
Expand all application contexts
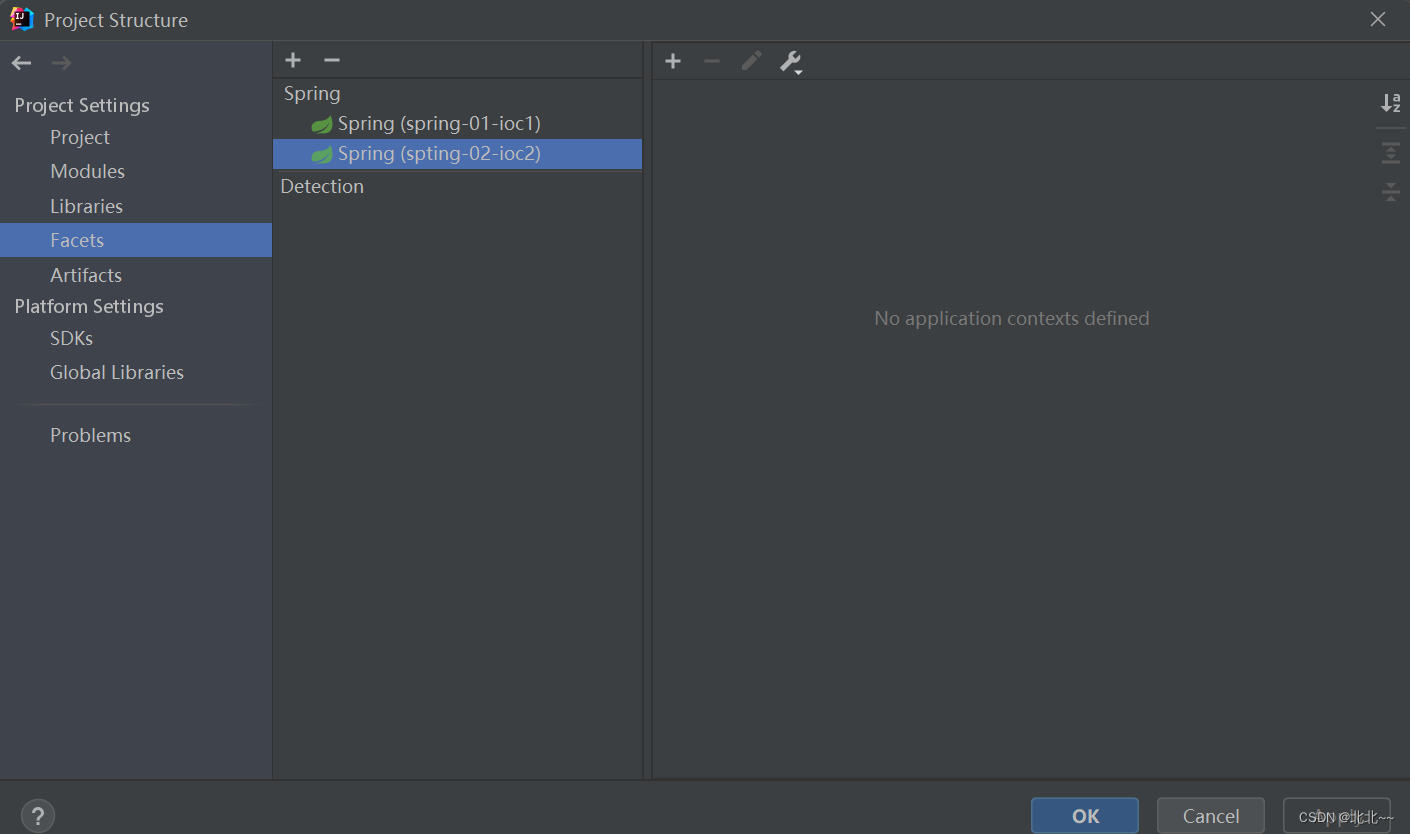click(1391, 153)
